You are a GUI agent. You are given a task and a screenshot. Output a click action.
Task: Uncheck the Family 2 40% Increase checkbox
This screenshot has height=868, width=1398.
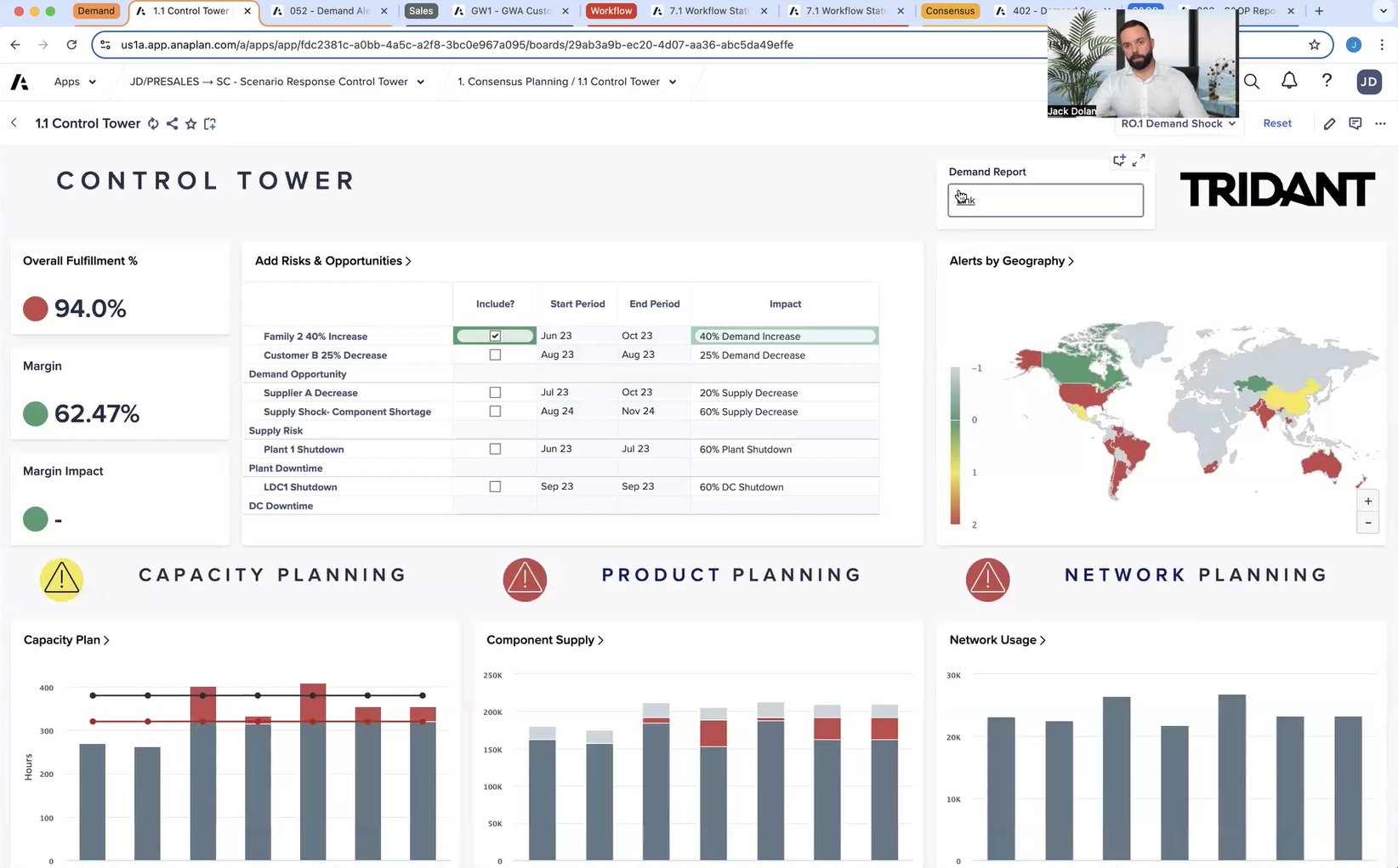click(495, 336)
